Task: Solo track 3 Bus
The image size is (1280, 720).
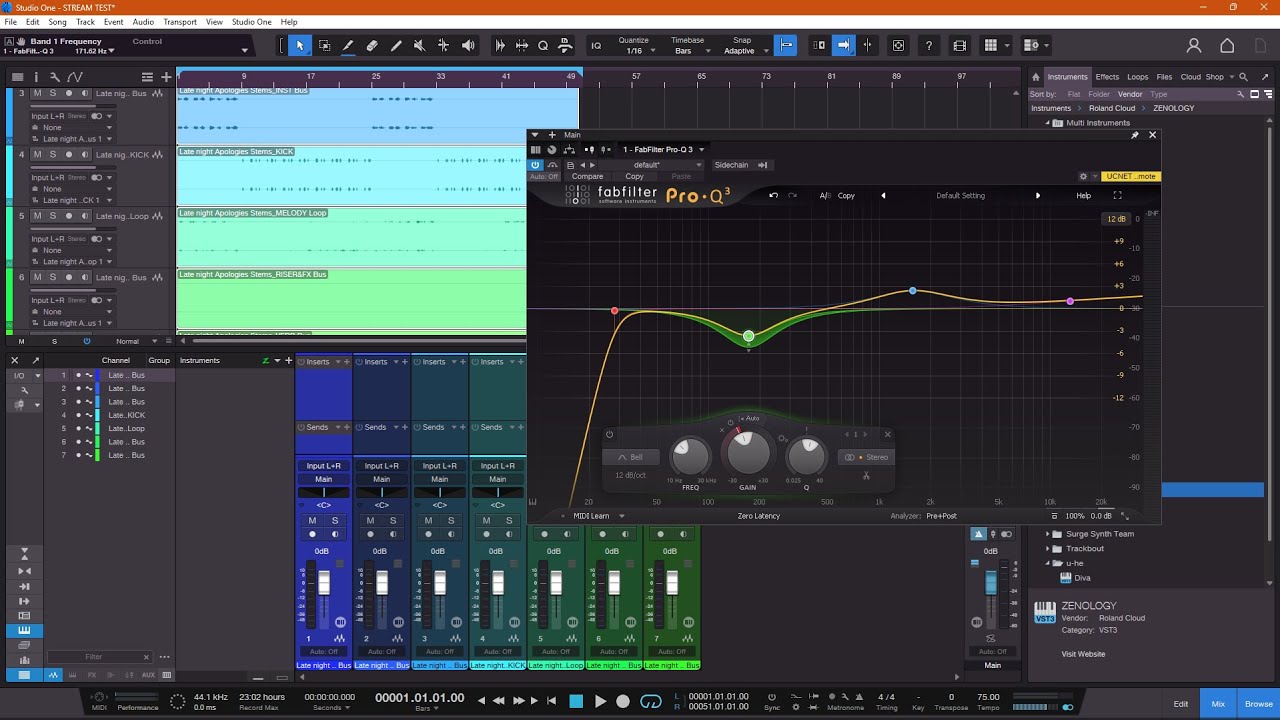Action: click(53, 93)
